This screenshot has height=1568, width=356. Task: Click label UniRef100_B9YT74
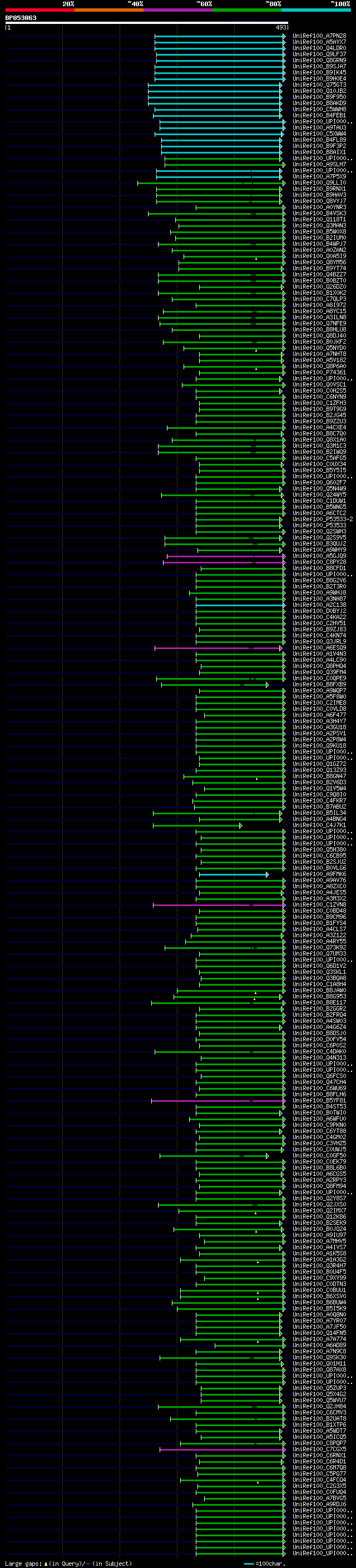coord(319,269)
